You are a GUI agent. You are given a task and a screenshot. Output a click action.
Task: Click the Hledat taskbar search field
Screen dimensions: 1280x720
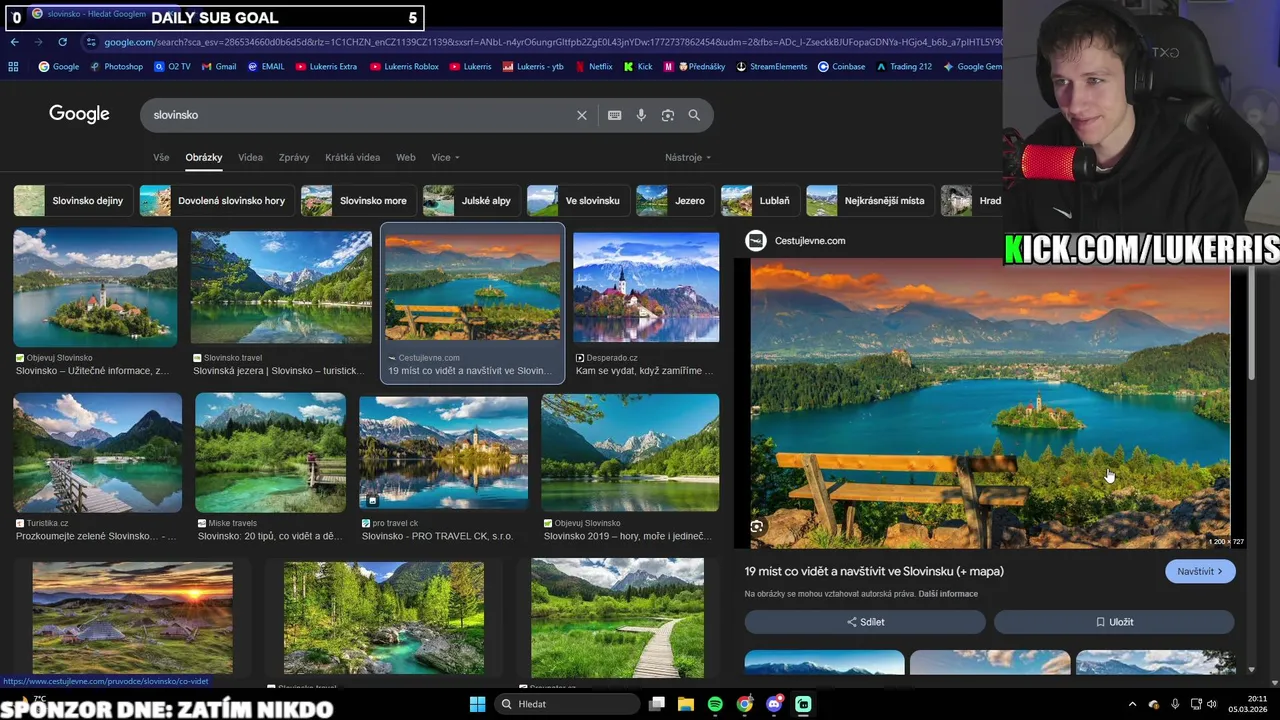(566, 704)
